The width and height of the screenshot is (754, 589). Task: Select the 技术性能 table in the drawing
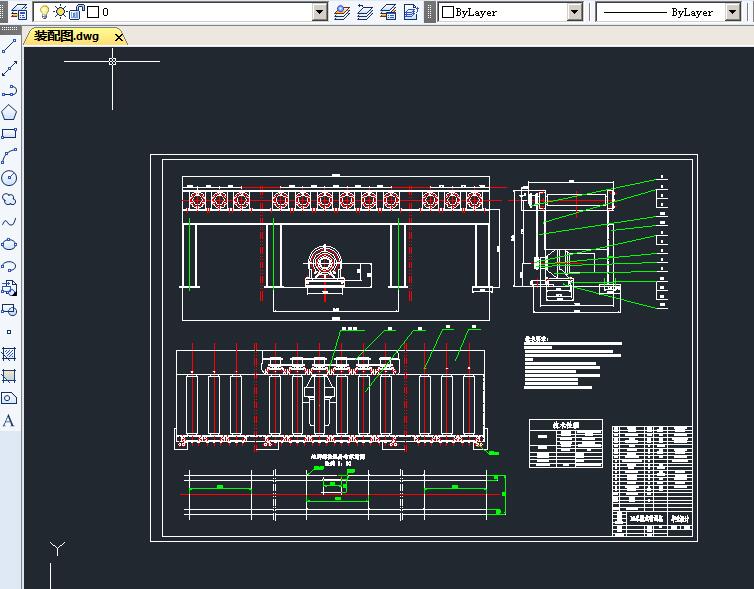point(566,443)
